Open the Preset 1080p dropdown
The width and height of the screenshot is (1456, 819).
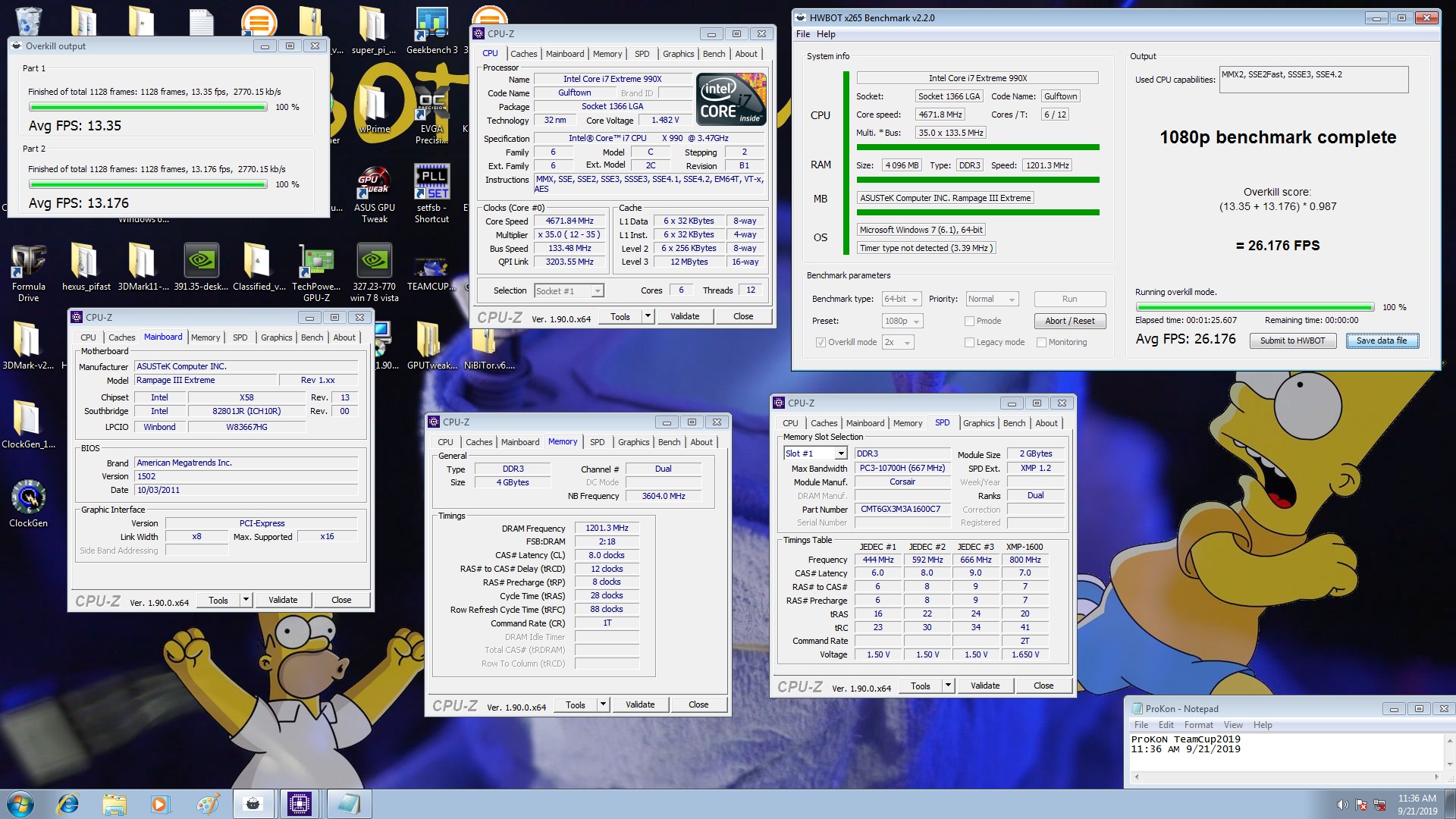point(902,321)
